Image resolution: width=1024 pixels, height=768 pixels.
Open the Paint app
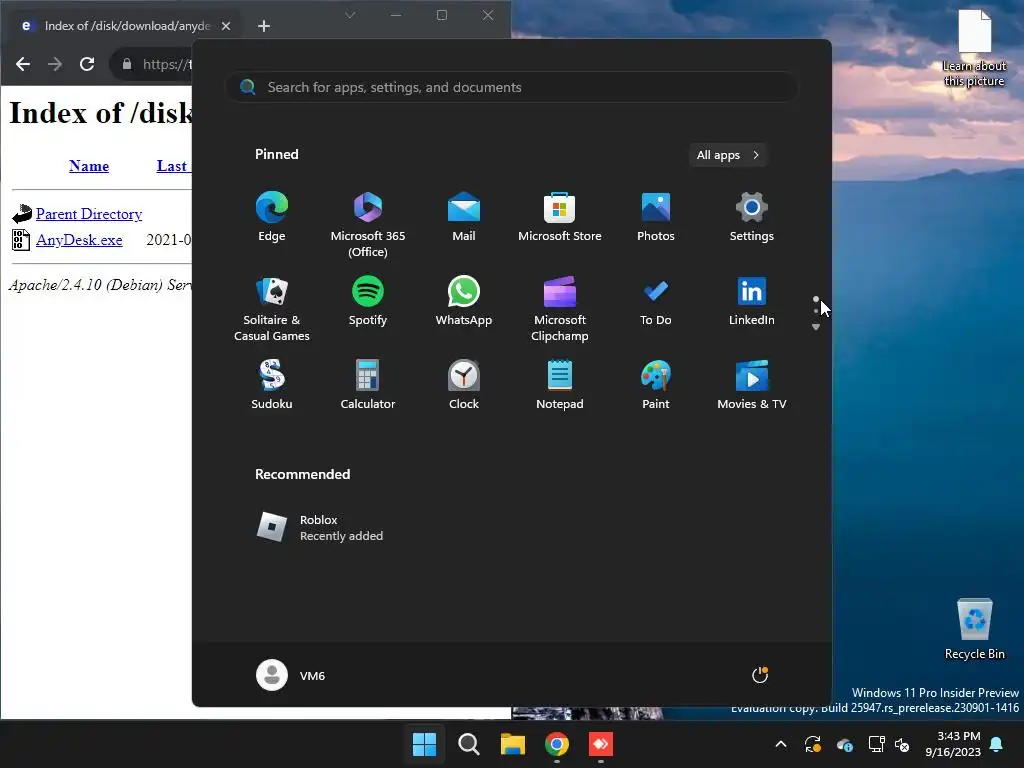pyautogui.click(x=656, y=385)
